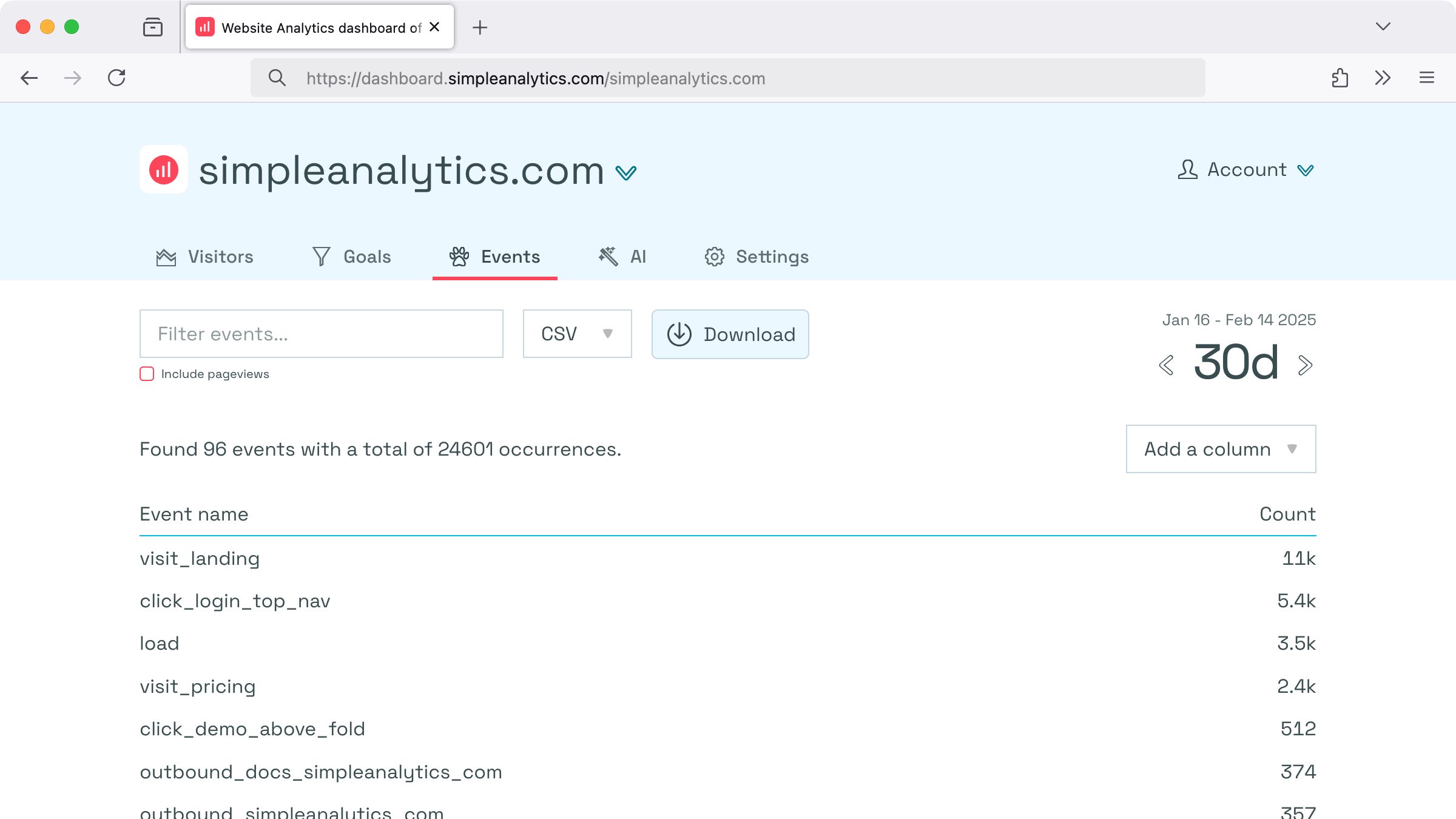1456x819 pixels.
Task: Click the Account user profile icon
Action: point(1187,169)
